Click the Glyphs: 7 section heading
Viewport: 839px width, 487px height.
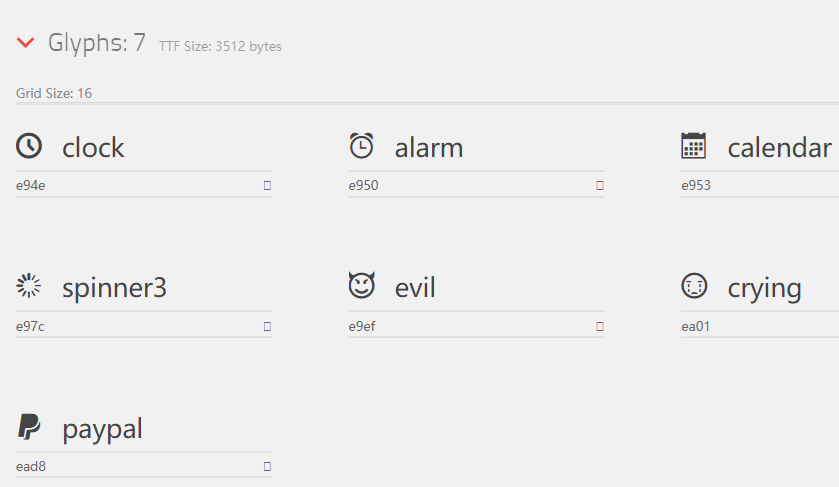[x=97, y=43]
